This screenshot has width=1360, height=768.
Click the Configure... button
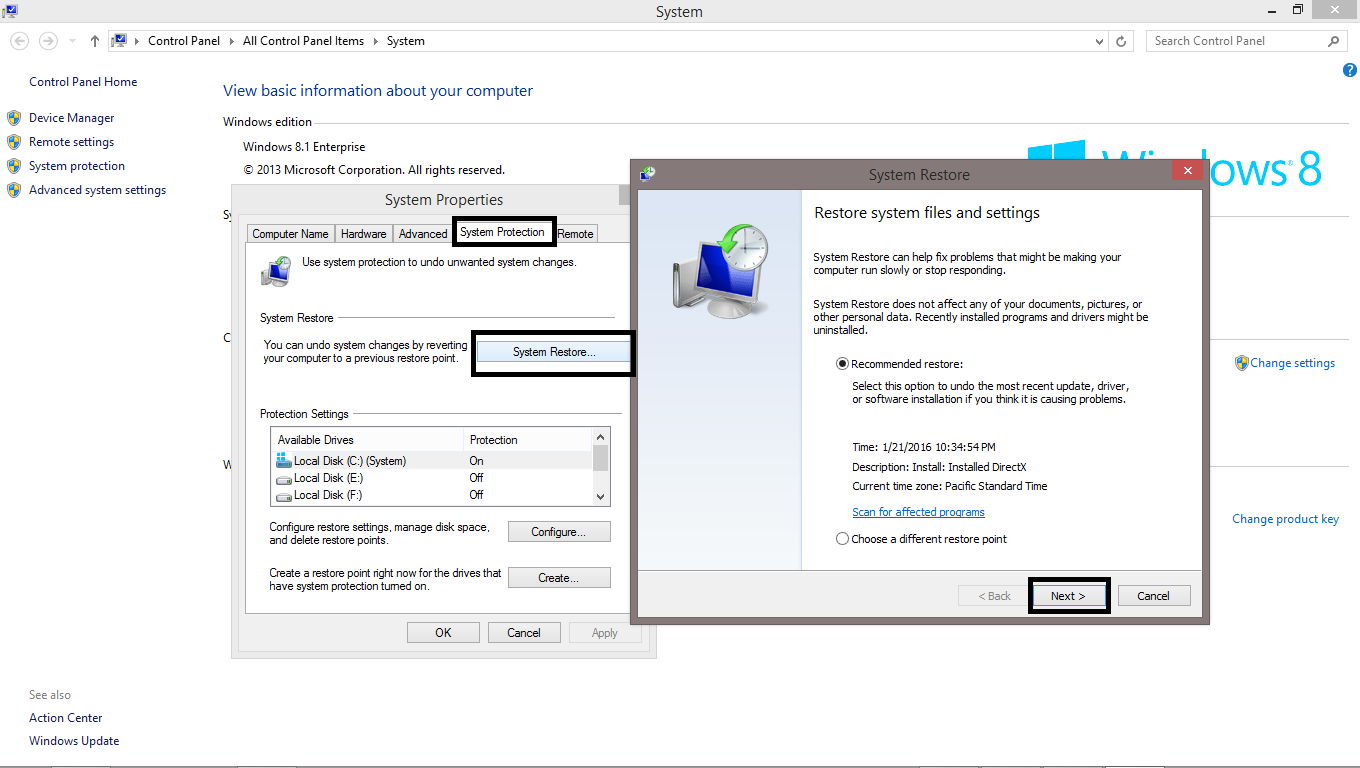tap(559, 532)
